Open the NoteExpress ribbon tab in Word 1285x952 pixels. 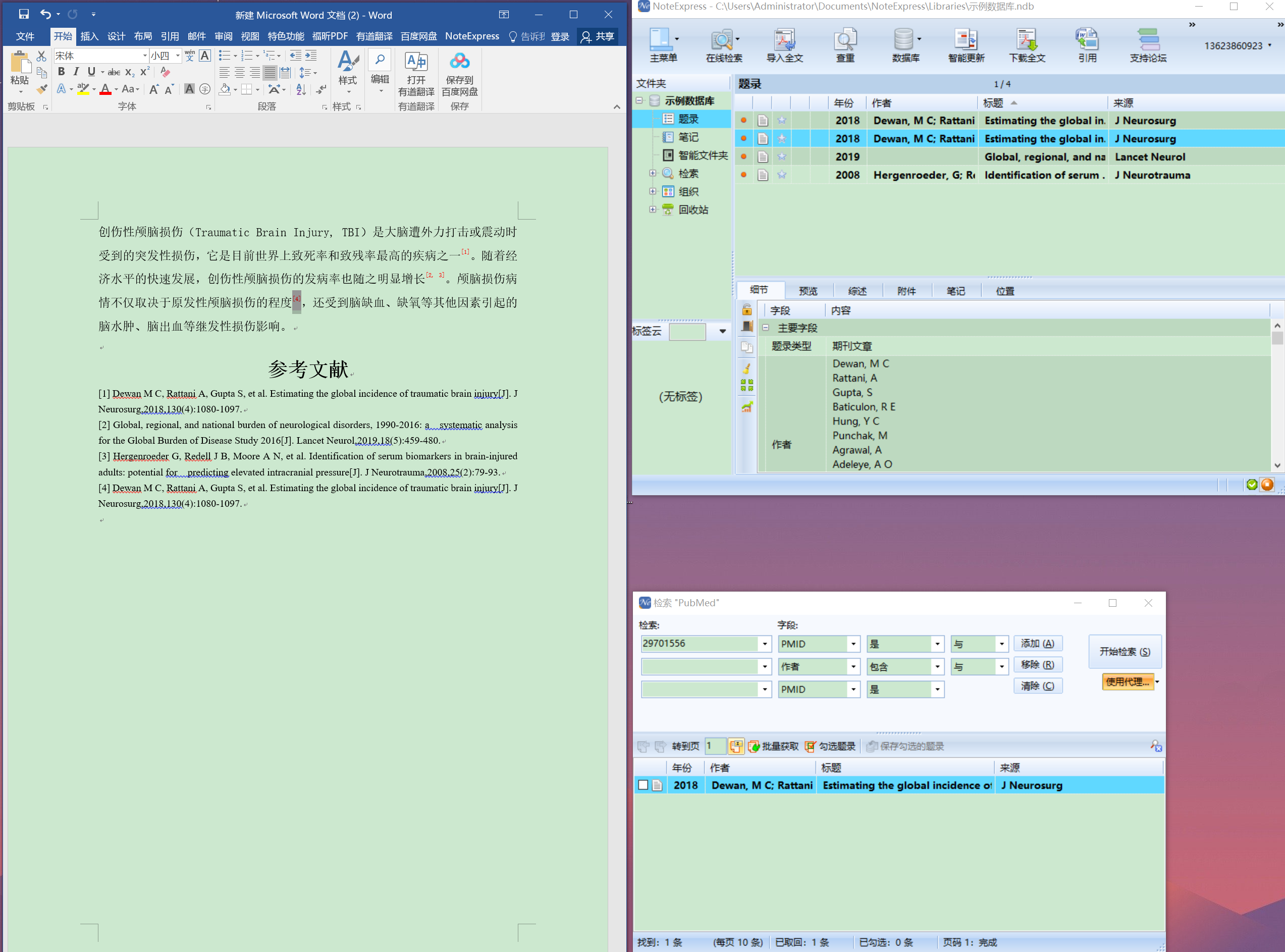click(472, 36)
